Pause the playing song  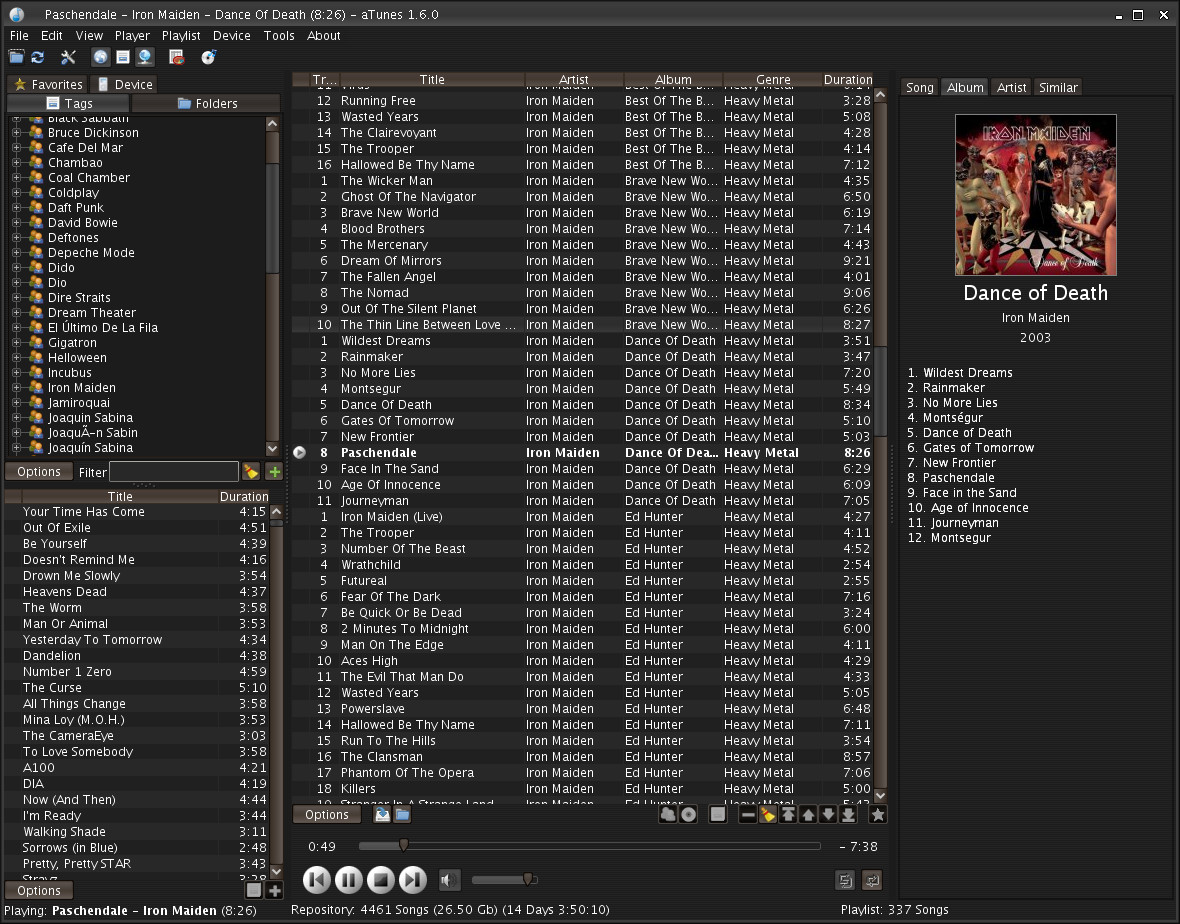click(x=348, y=880)
